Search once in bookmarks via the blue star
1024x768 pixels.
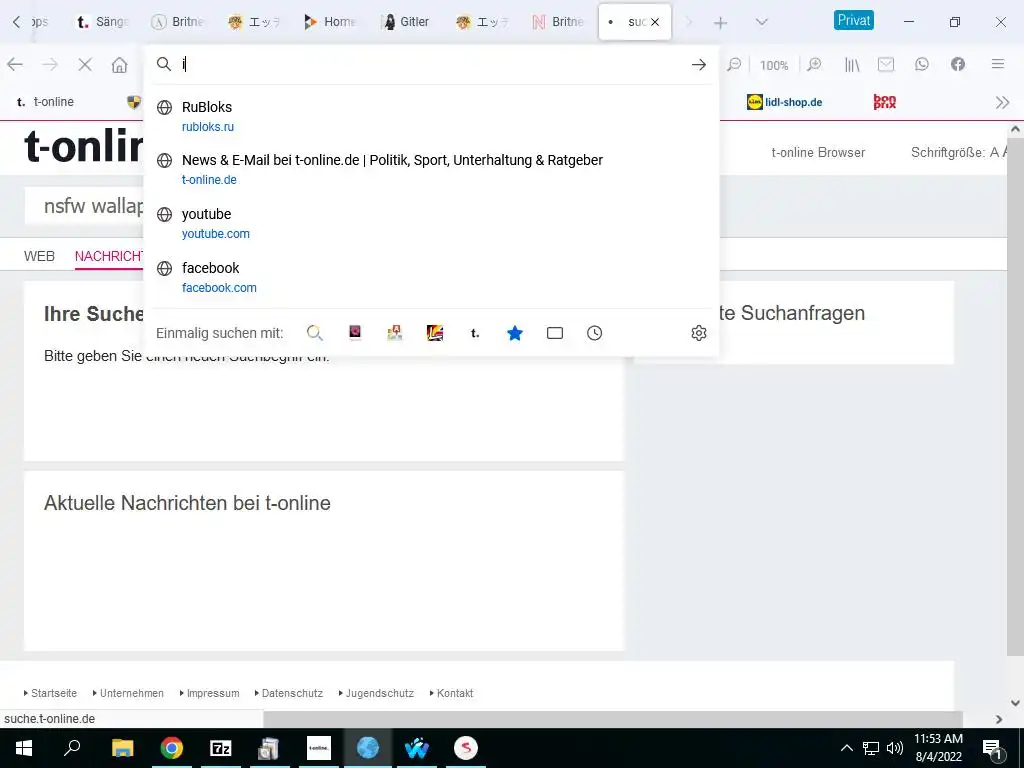pyautogui.click(x=515, y=333)
